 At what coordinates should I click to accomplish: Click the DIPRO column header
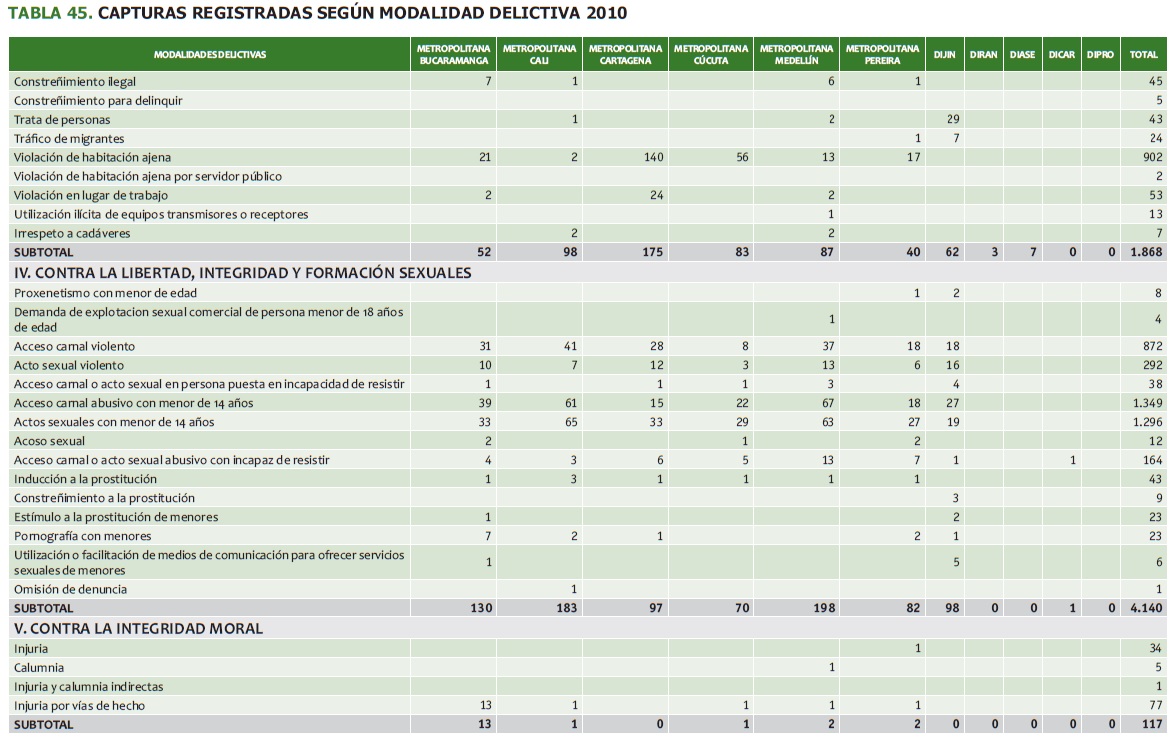pos(1100,54)
